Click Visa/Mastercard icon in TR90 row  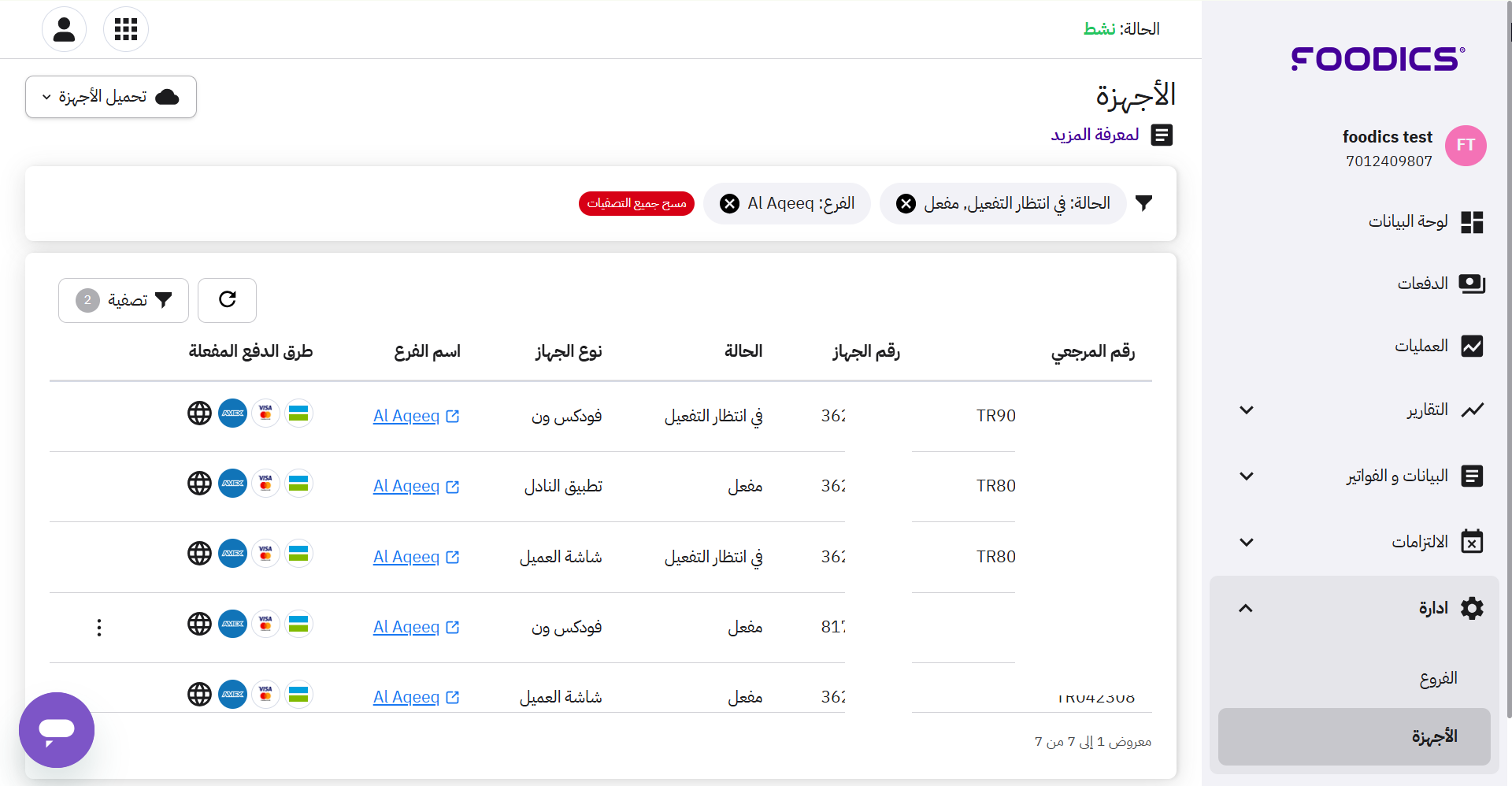(x=265, y=413)
